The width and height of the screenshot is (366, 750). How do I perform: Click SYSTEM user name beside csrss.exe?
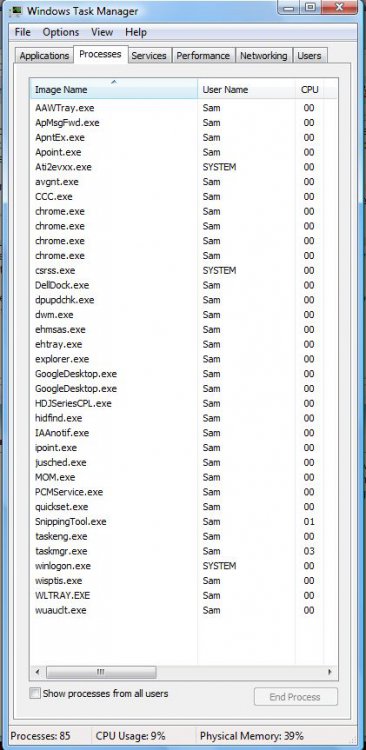pos(219,270)
